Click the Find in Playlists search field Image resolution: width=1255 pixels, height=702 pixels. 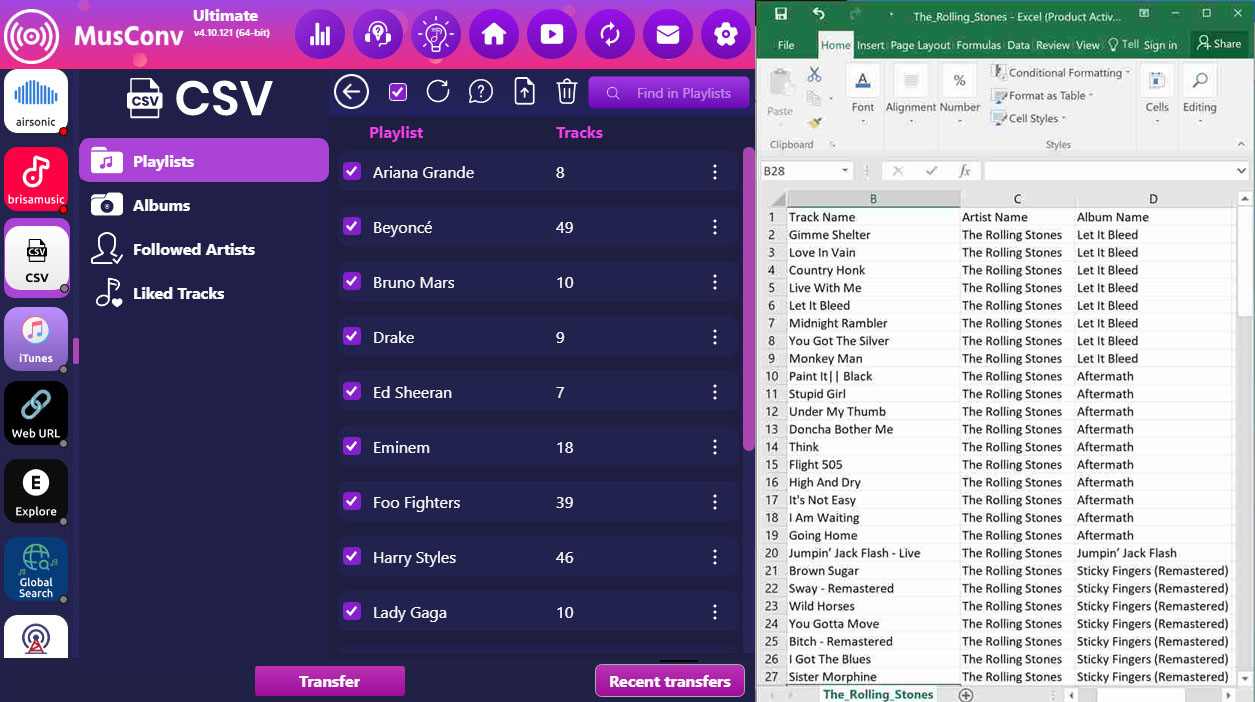669,93
